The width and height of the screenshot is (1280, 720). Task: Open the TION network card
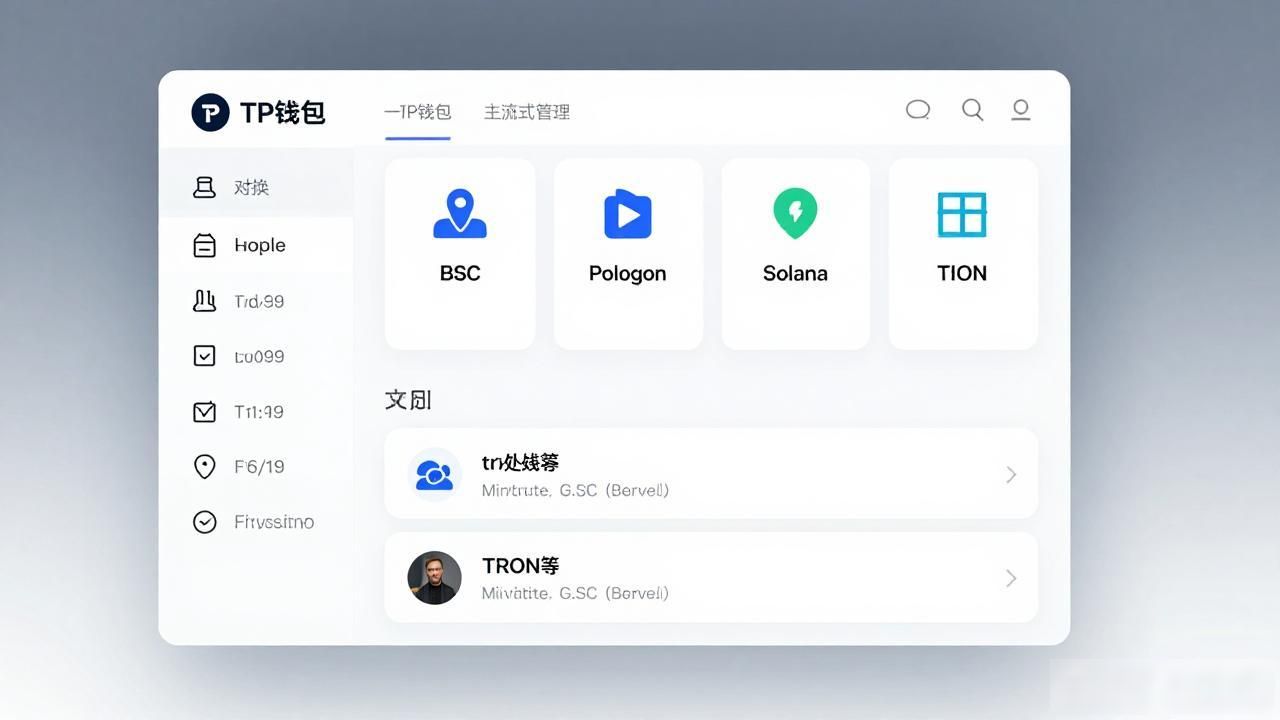(x=963, y=254)
